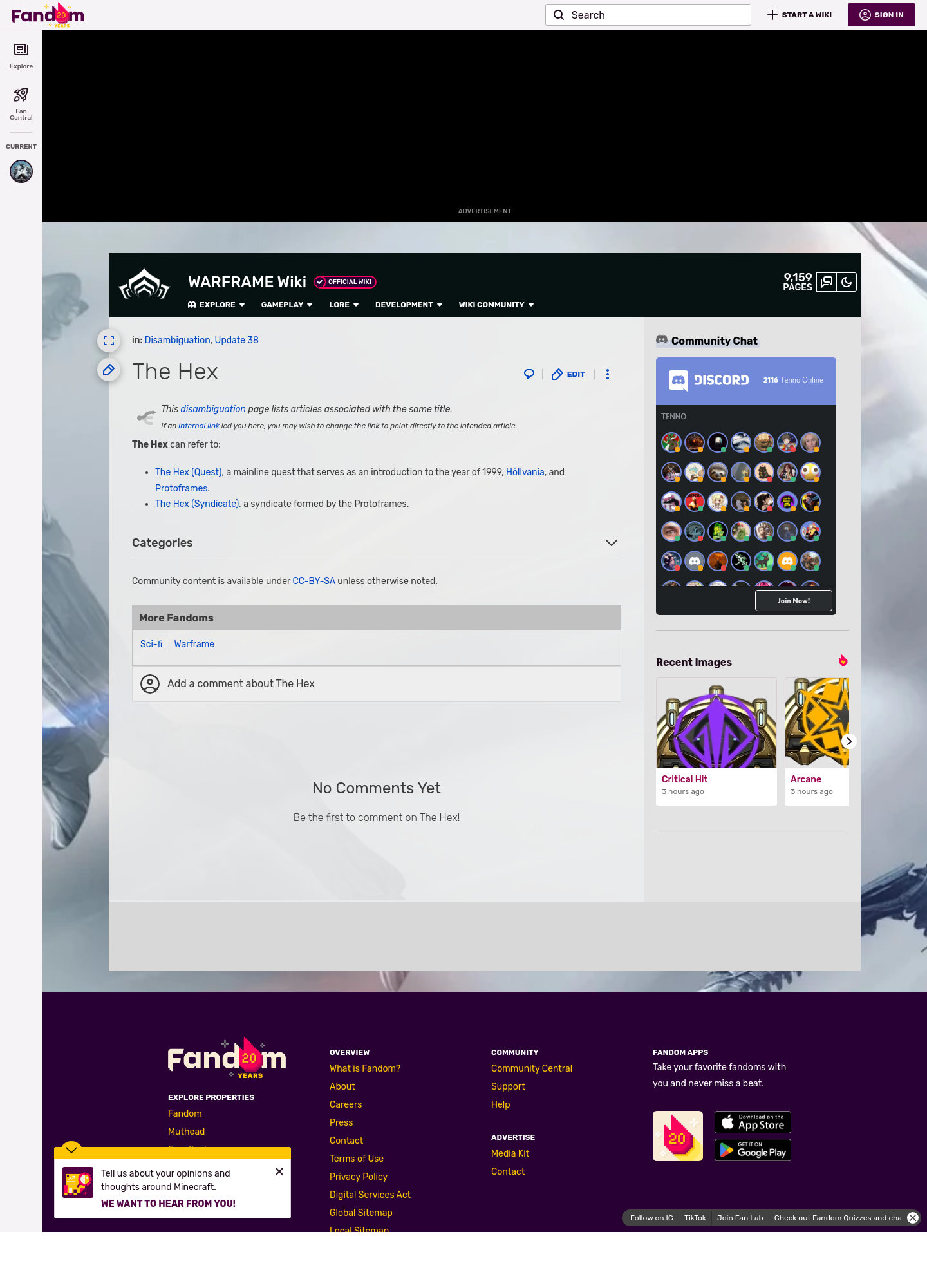Open the Explore sidebar icon
The width and height of the screenshot is (927, 1288).
coord(21,56)
